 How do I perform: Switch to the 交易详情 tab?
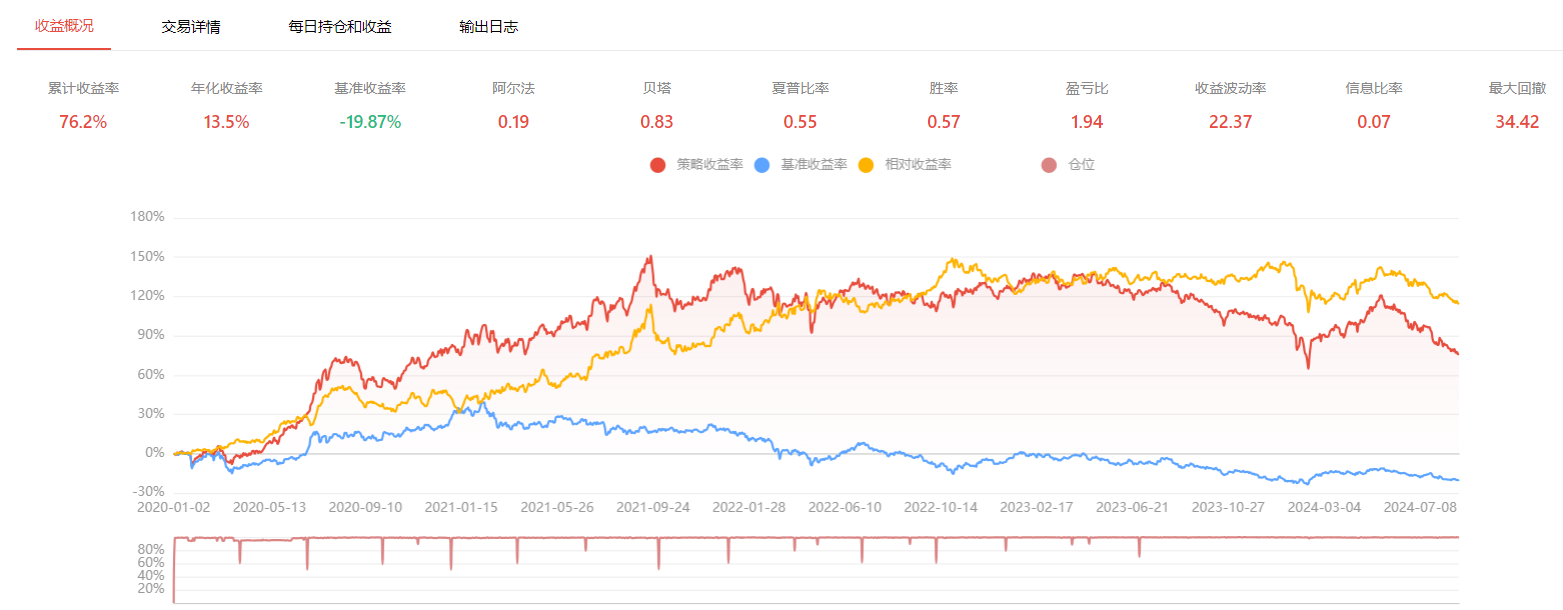[191, 27]
